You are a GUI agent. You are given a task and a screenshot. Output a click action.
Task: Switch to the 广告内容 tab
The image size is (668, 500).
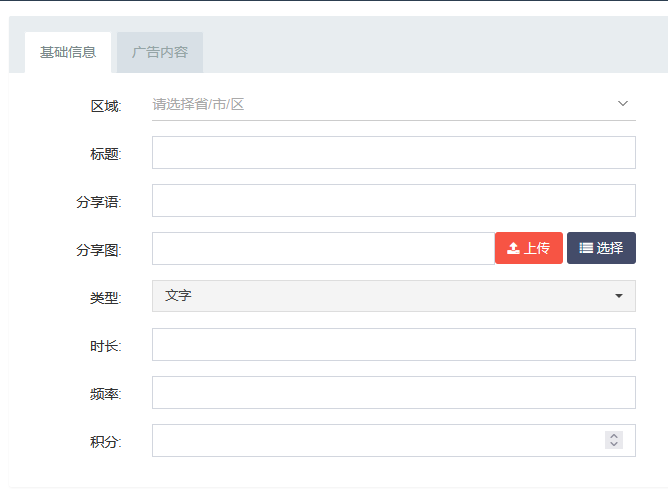160,52
